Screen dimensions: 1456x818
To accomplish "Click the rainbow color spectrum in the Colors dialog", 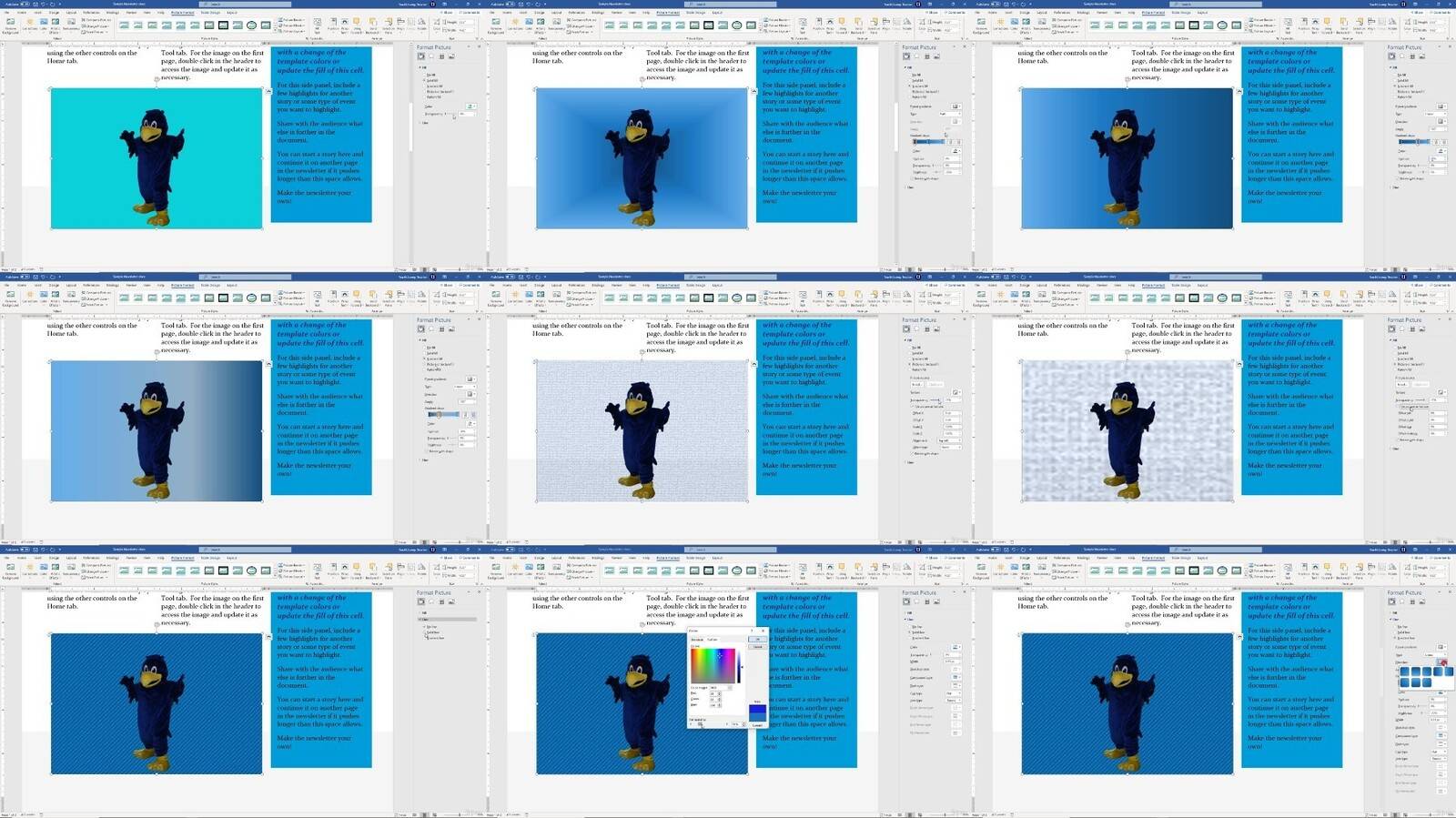I will click(x=713, y=666).
